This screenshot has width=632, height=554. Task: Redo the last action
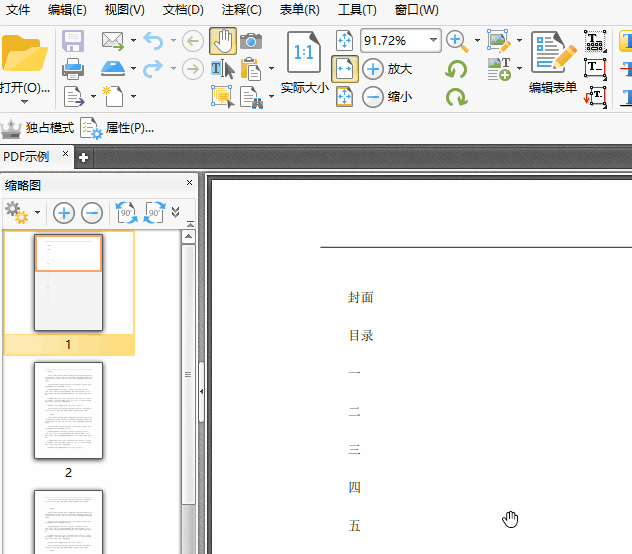(x=154, y=69)
